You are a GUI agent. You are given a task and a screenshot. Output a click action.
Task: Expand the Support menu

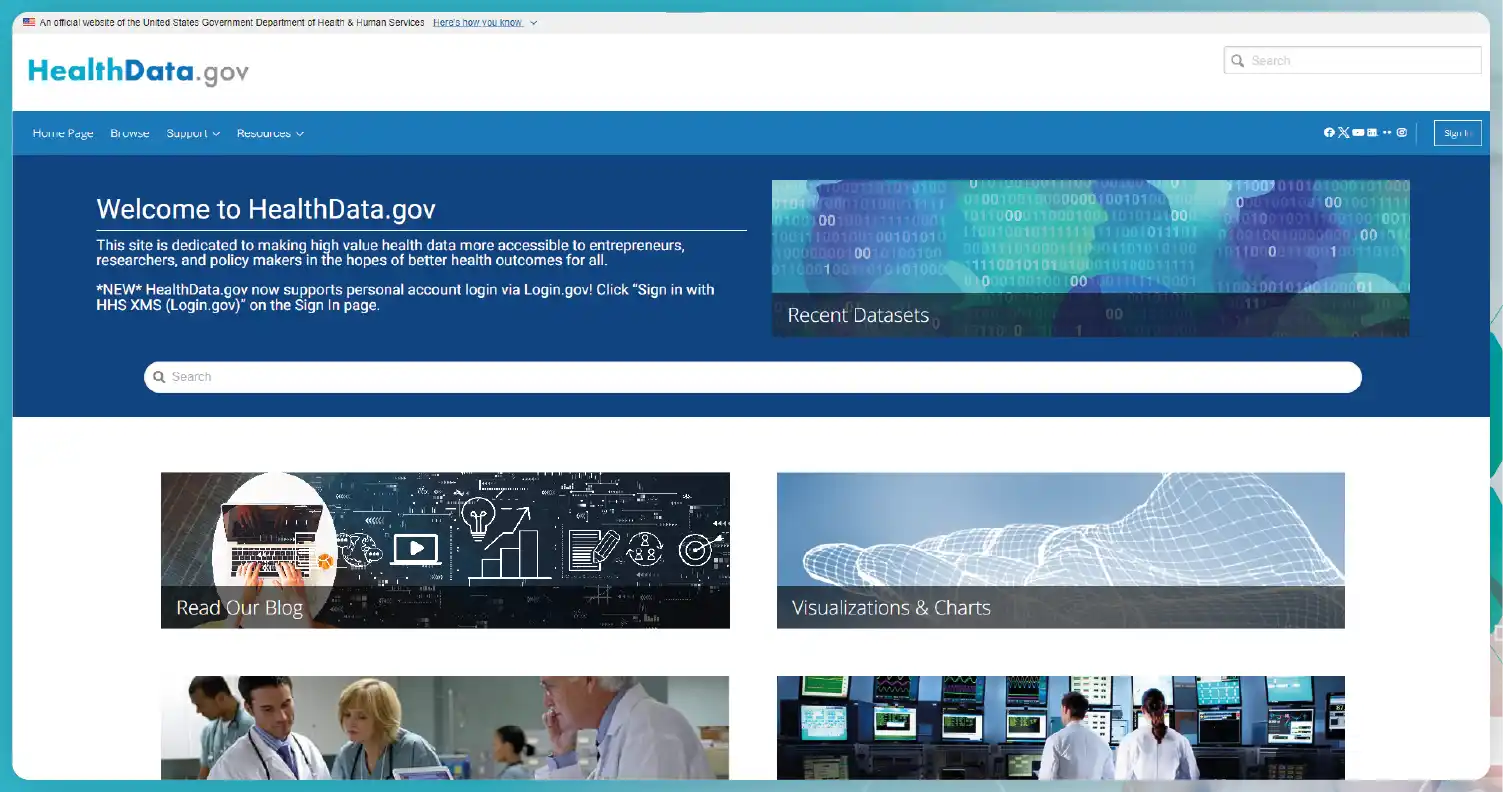tap(193, 133)
